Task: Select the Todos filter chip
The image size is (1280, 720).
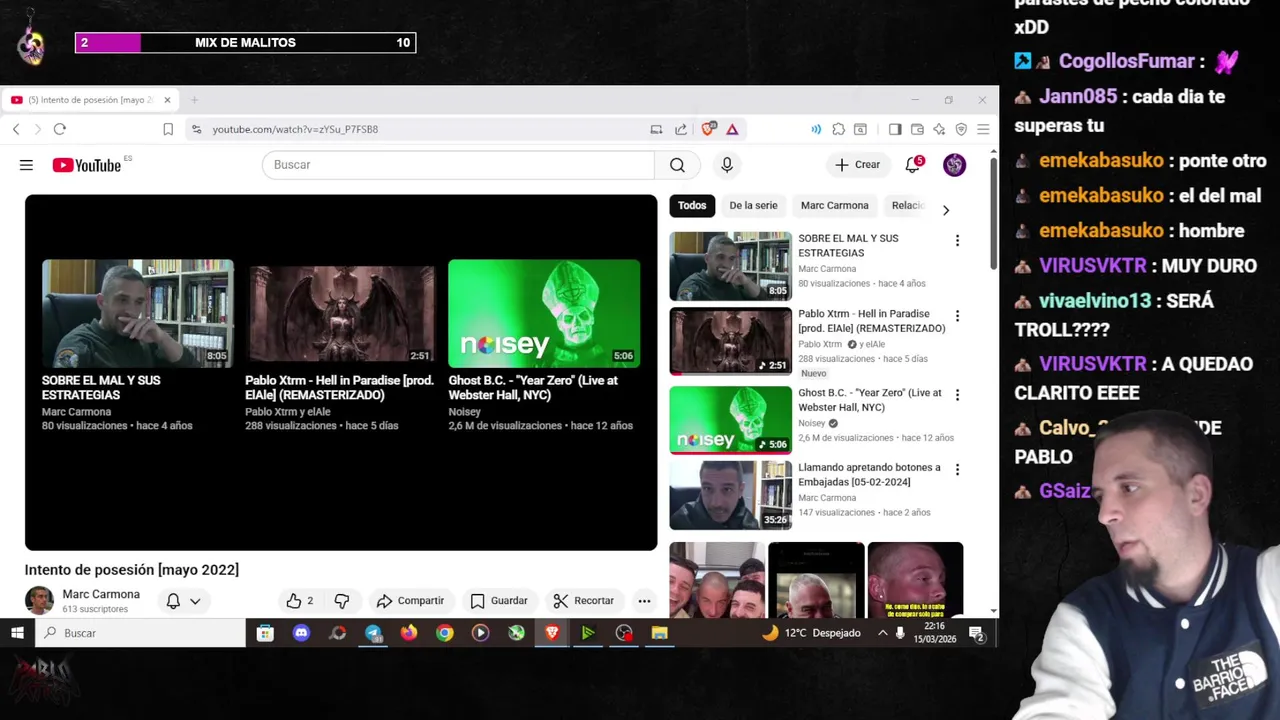Action: coord(692,206)
